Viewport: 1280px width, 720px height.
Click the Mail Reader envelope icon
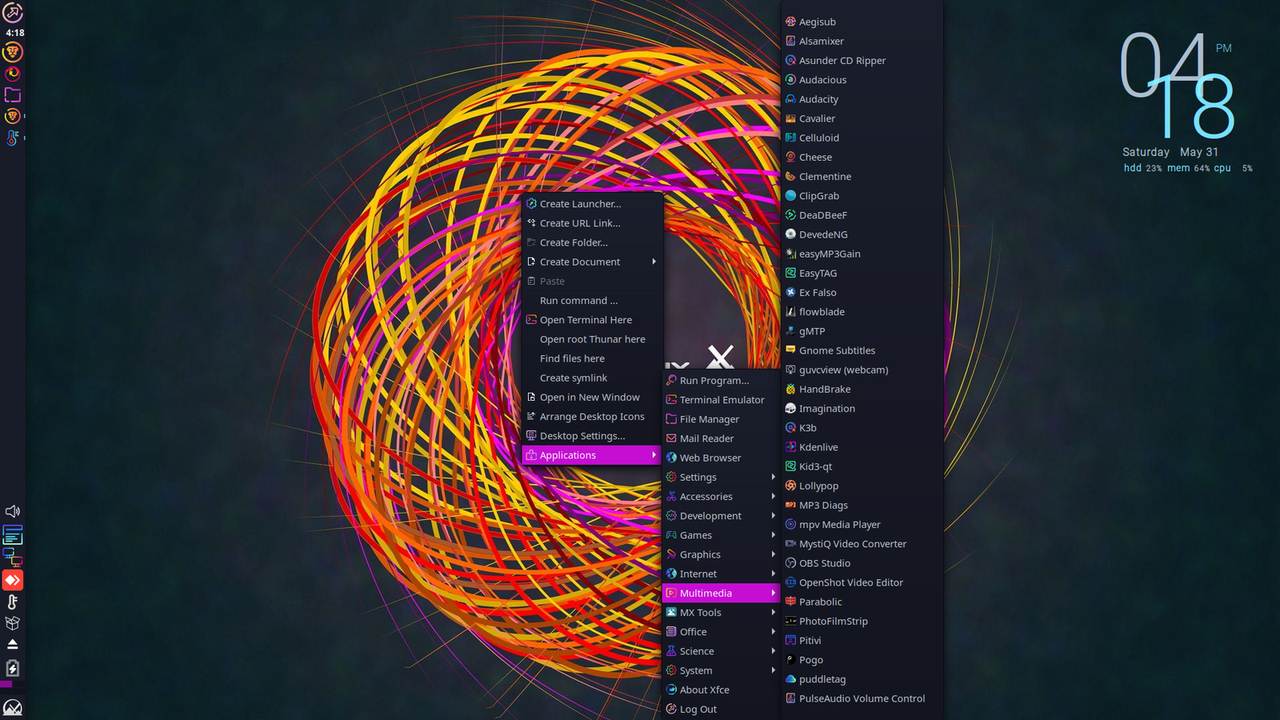(671, 438)
